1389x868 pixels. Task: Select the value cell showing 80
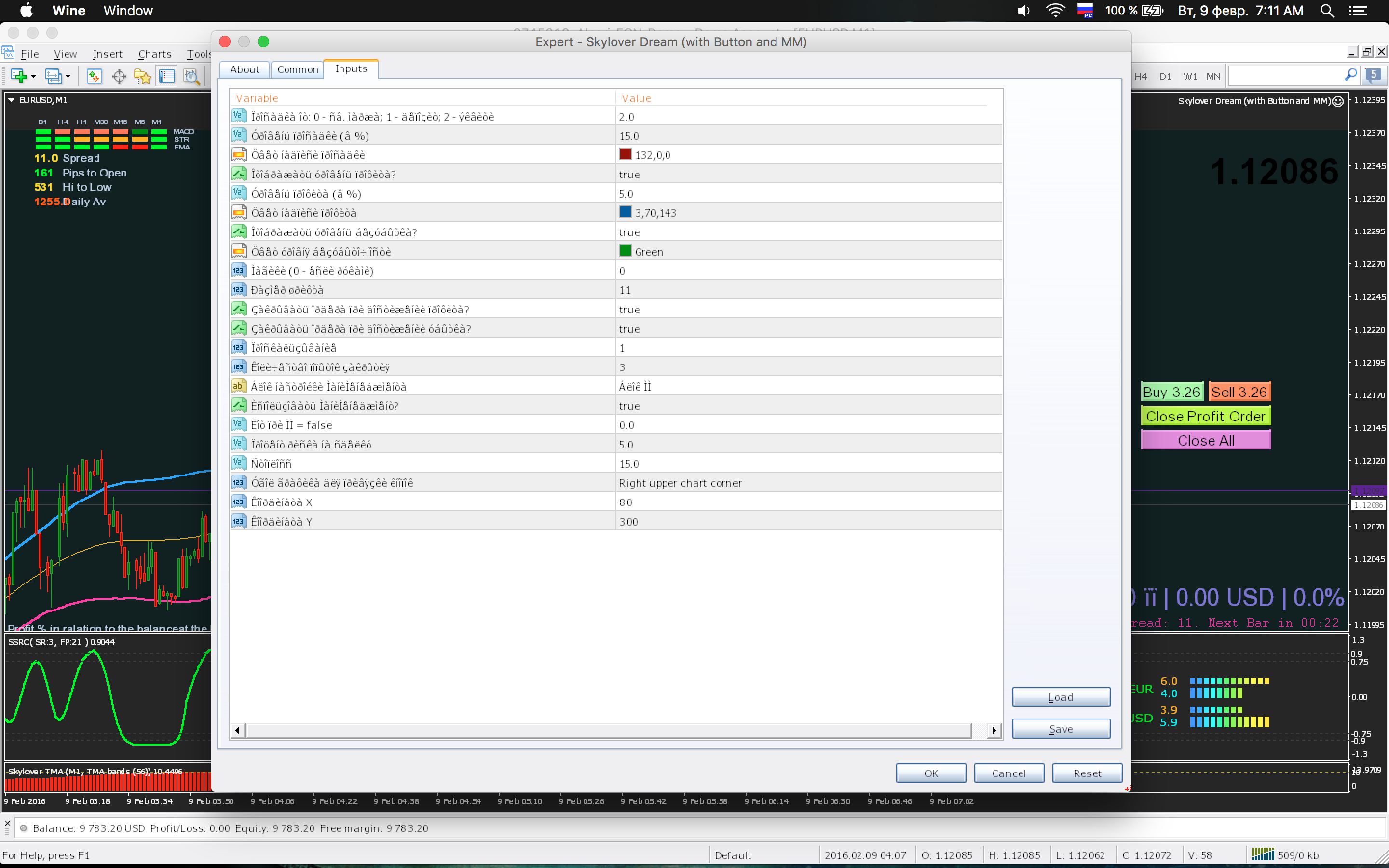(x=809, y=502)
